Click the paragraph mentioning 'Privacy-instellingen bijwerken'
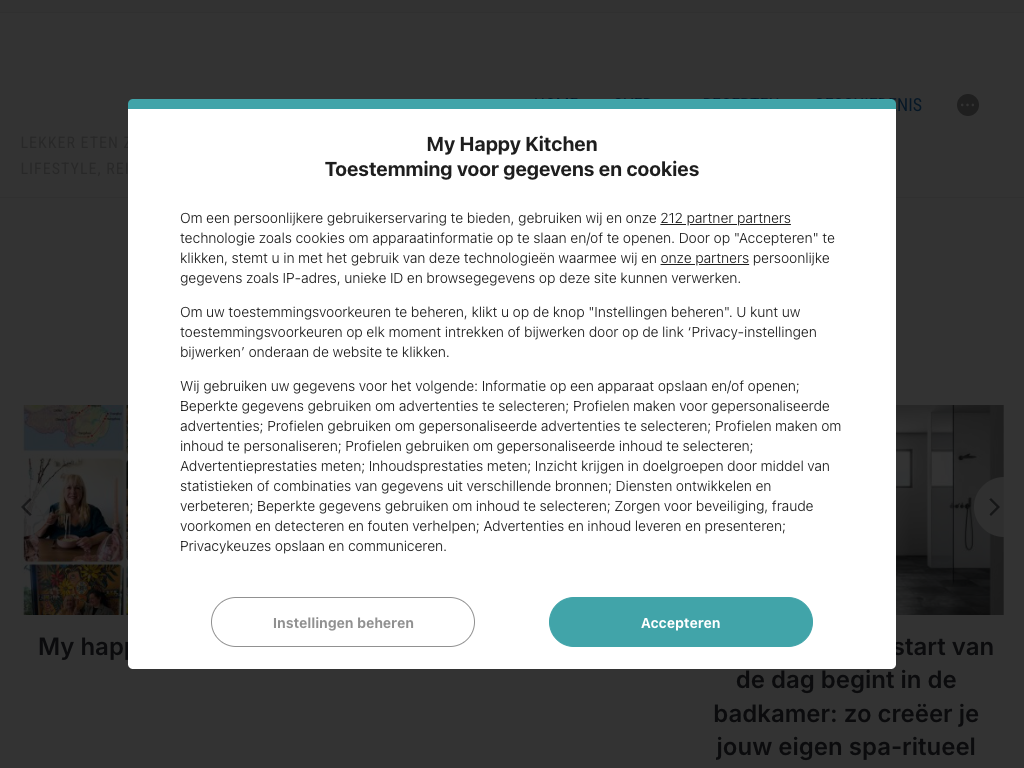 click(498, 332)
